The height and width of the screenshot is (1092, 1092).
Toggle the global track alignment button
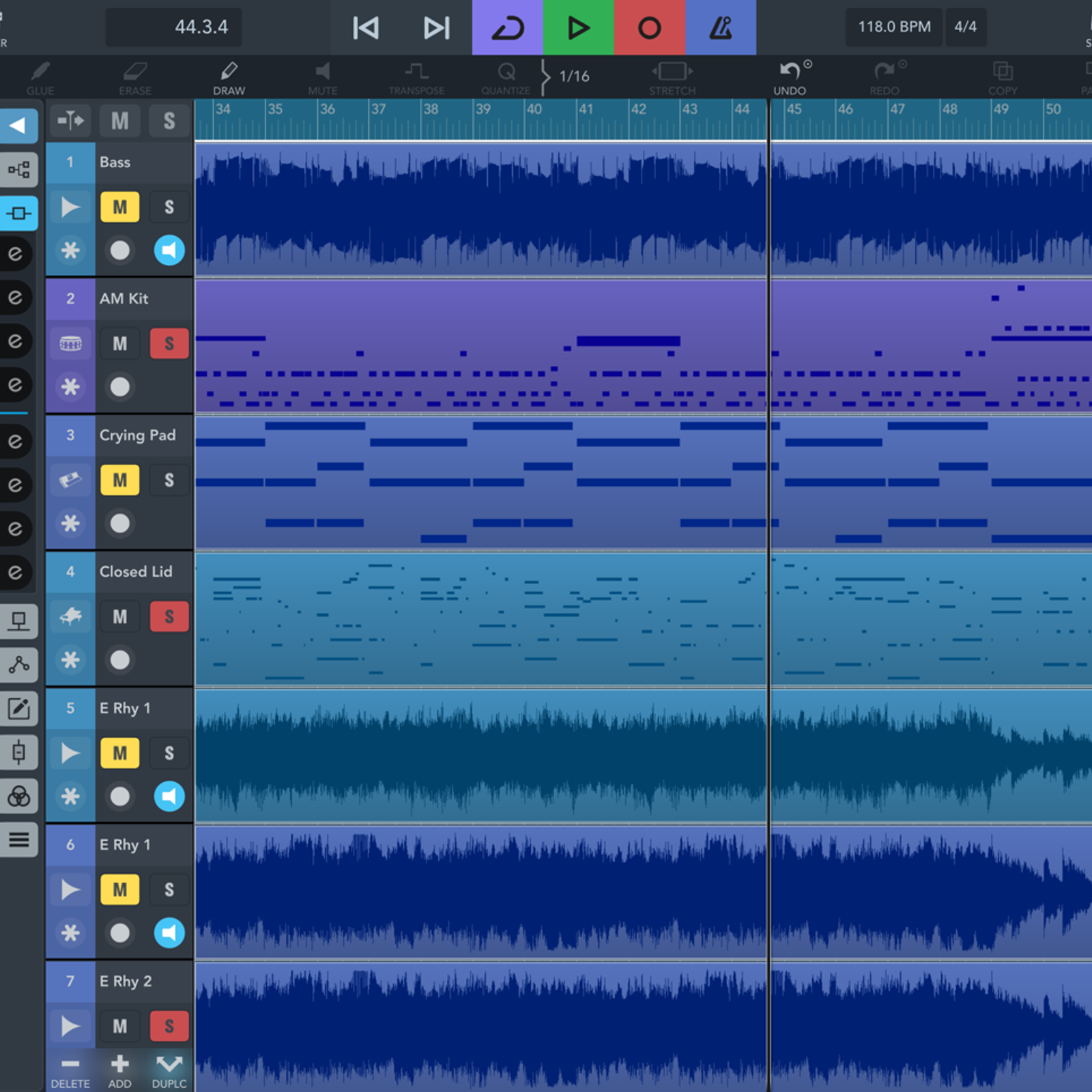click(70, 121)
